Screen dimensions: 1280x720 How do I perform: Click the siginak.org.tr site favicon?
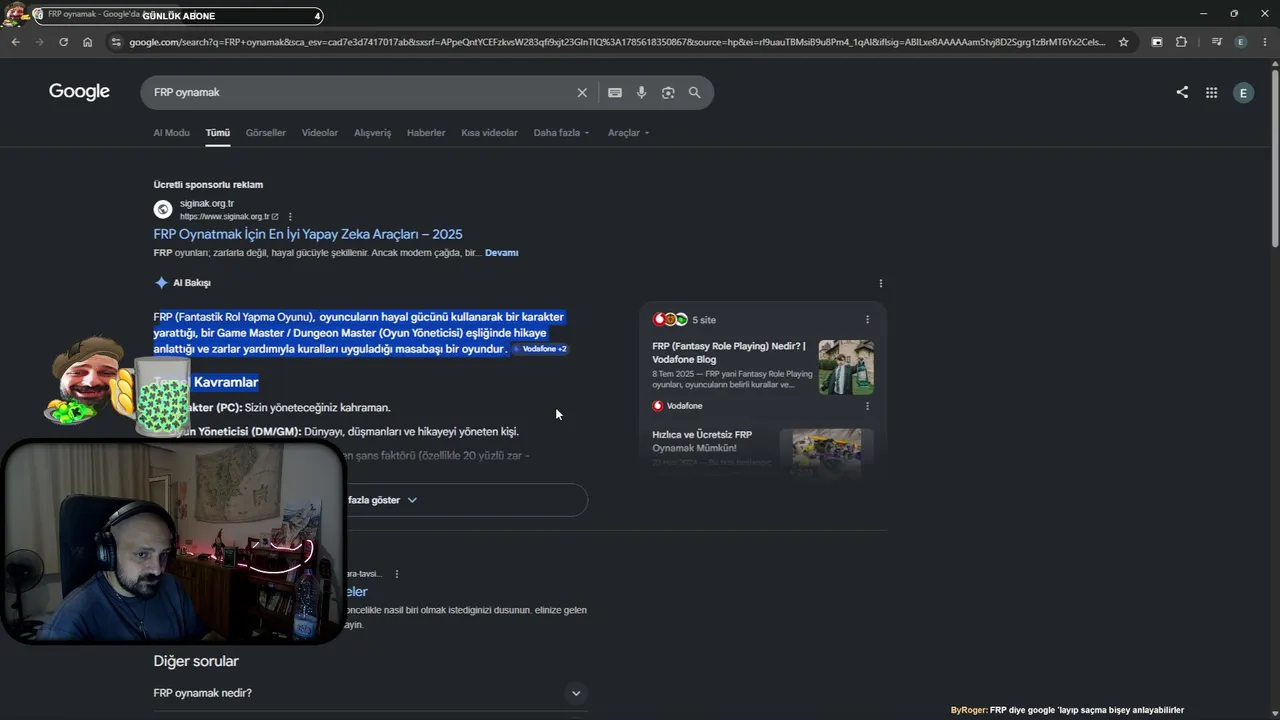pos(163,209)
